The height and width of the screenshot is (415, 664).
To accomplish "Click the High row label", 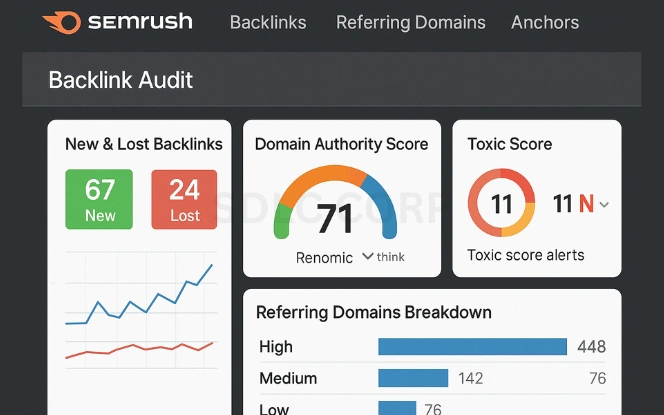I will (276, 346).
